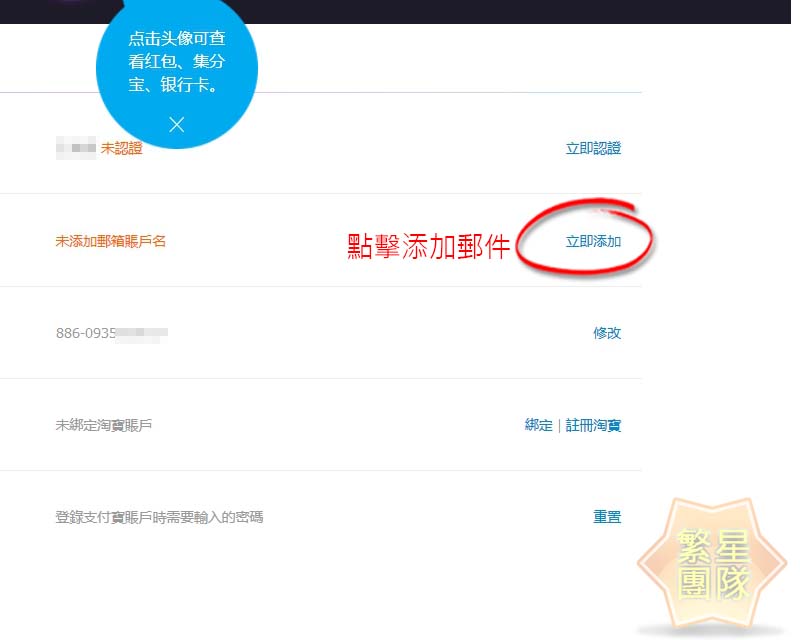Click the divider between 綁定 and 註冊淘寶
800x640 pixels.
tap(559, 425)
